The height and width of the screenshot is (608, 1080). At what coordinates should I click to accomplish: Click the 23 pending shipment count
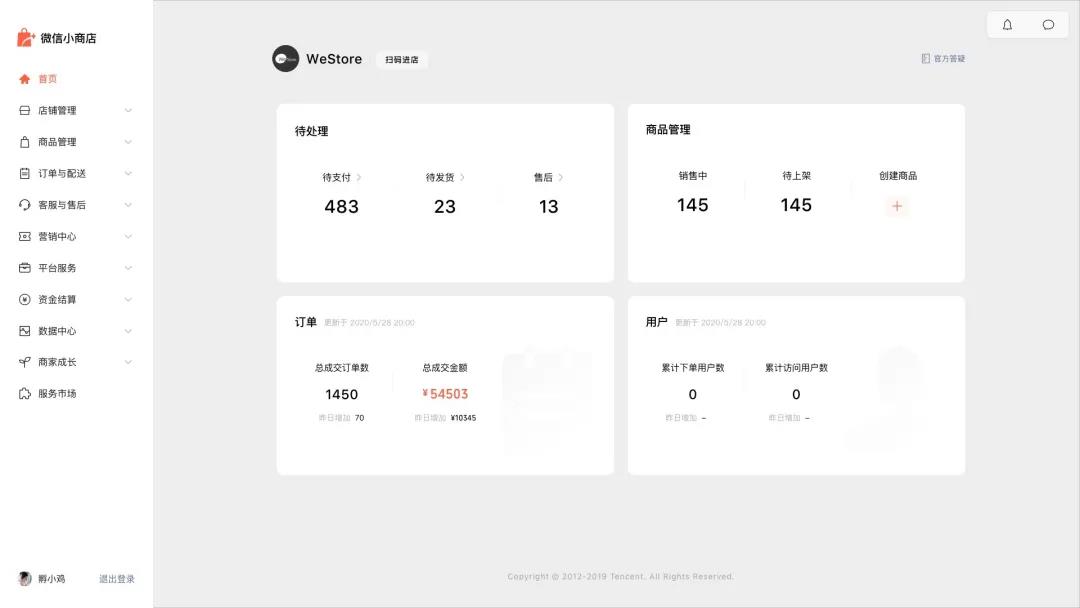[x=445, y=207]
